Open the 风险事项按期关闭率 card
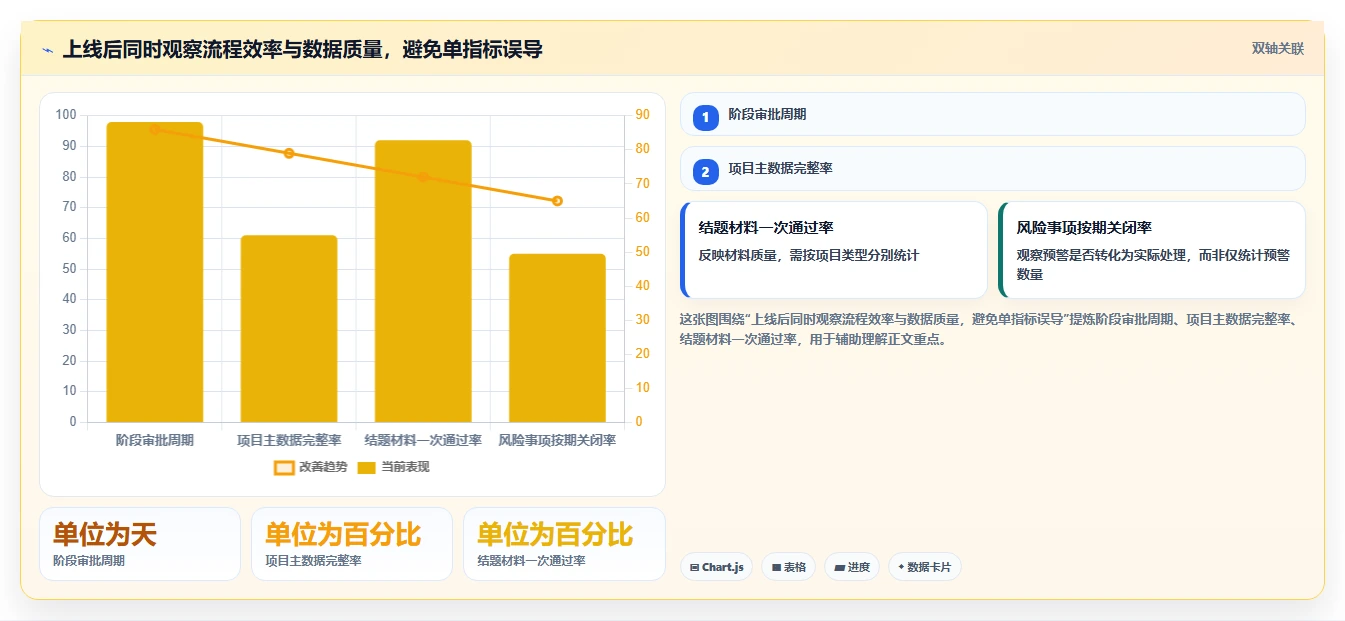This screenshot has height=621, width=1345. pyautogui.click(x=1152, y=250)
